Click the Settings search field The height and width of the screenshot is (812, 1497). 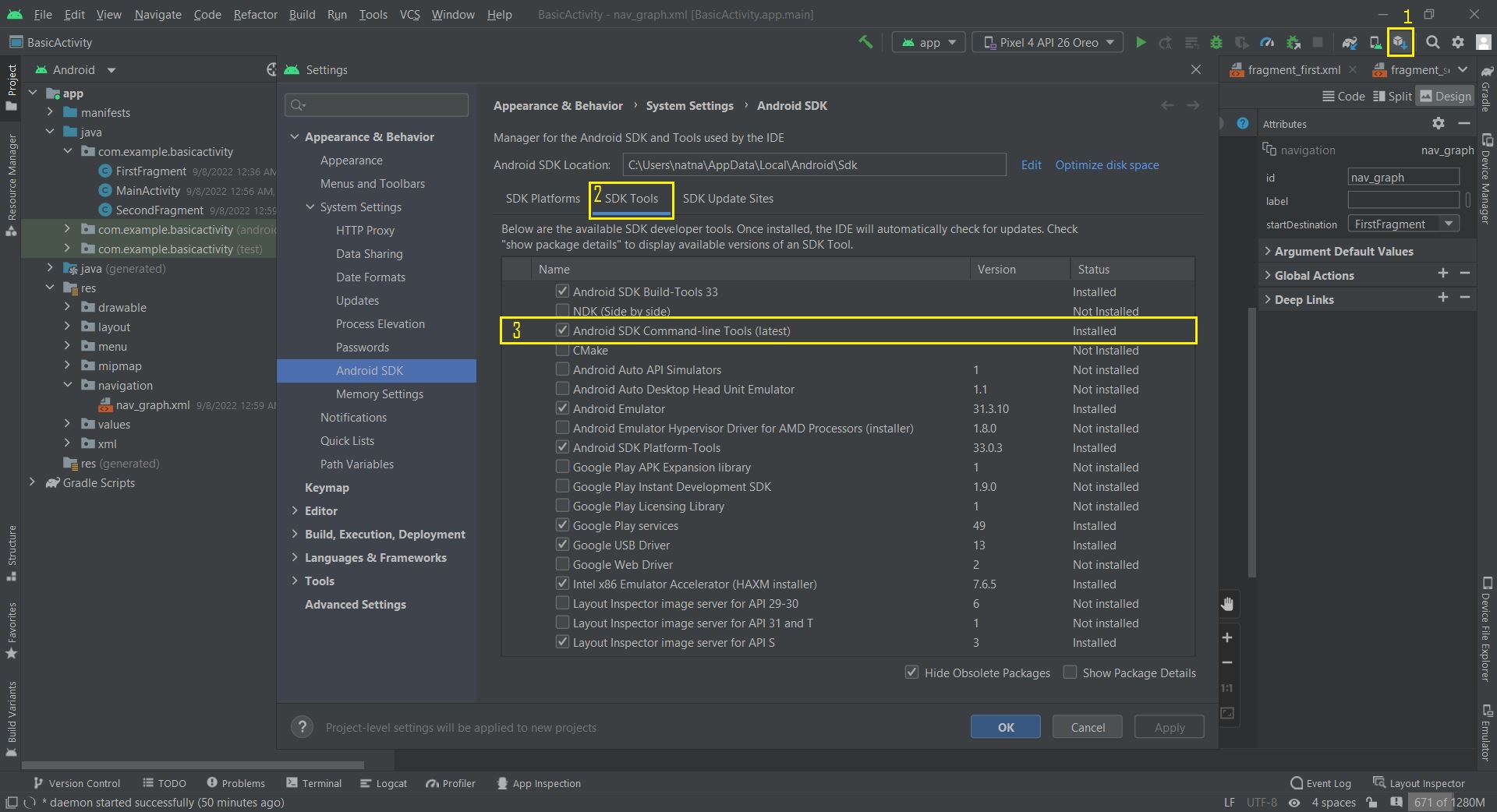(x=377, y=105)
